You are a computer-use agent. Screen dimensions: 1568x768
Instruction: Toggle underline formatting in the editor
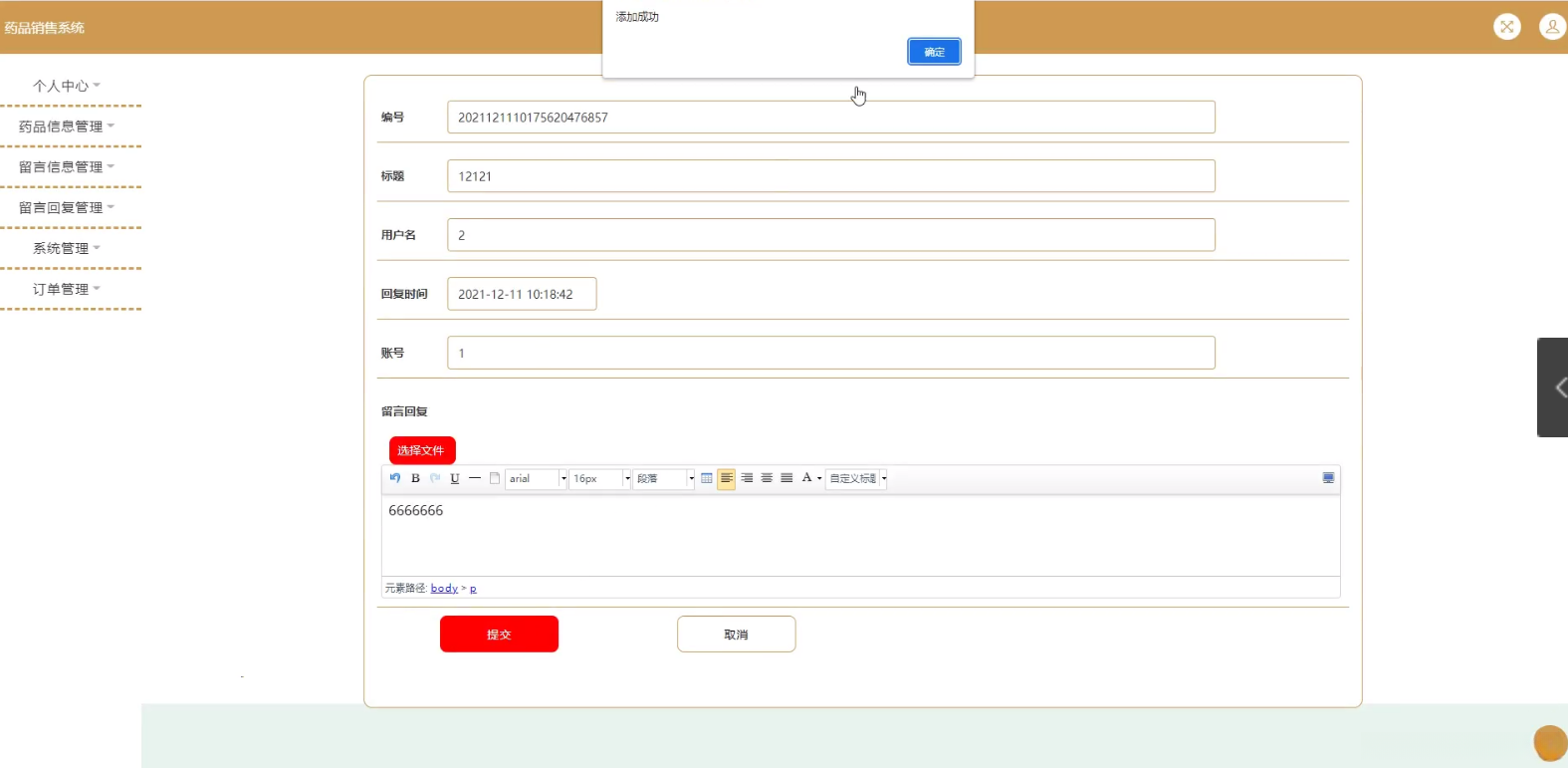coord(455,478)
